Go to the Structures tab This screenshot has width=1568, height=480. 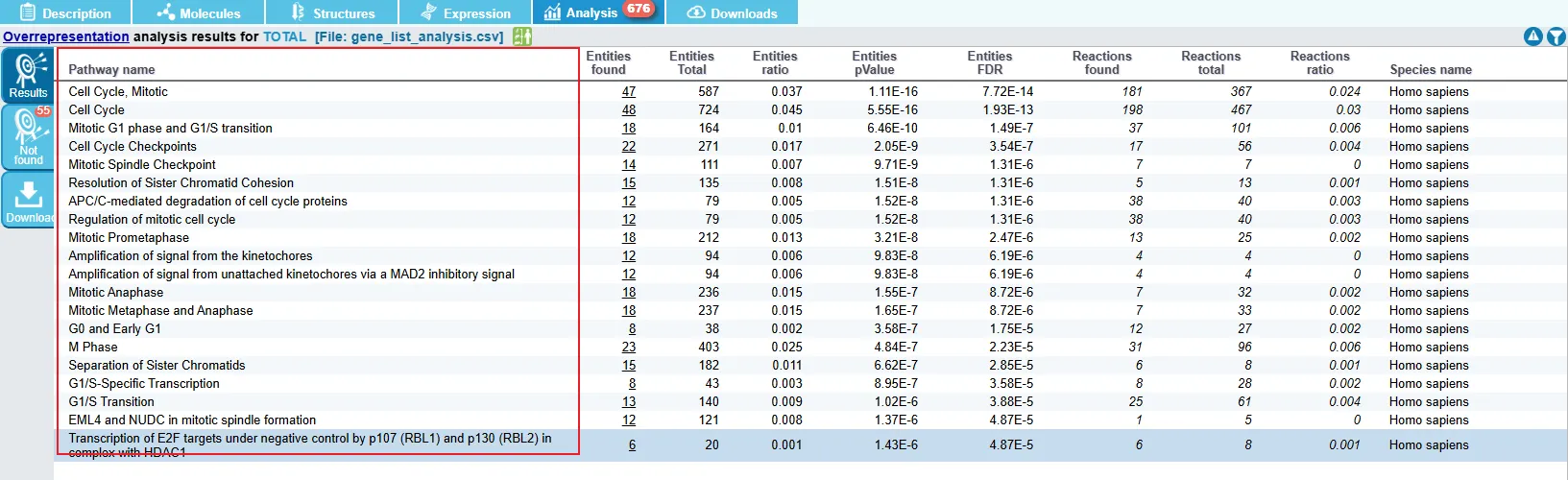(x=332, y=13)
